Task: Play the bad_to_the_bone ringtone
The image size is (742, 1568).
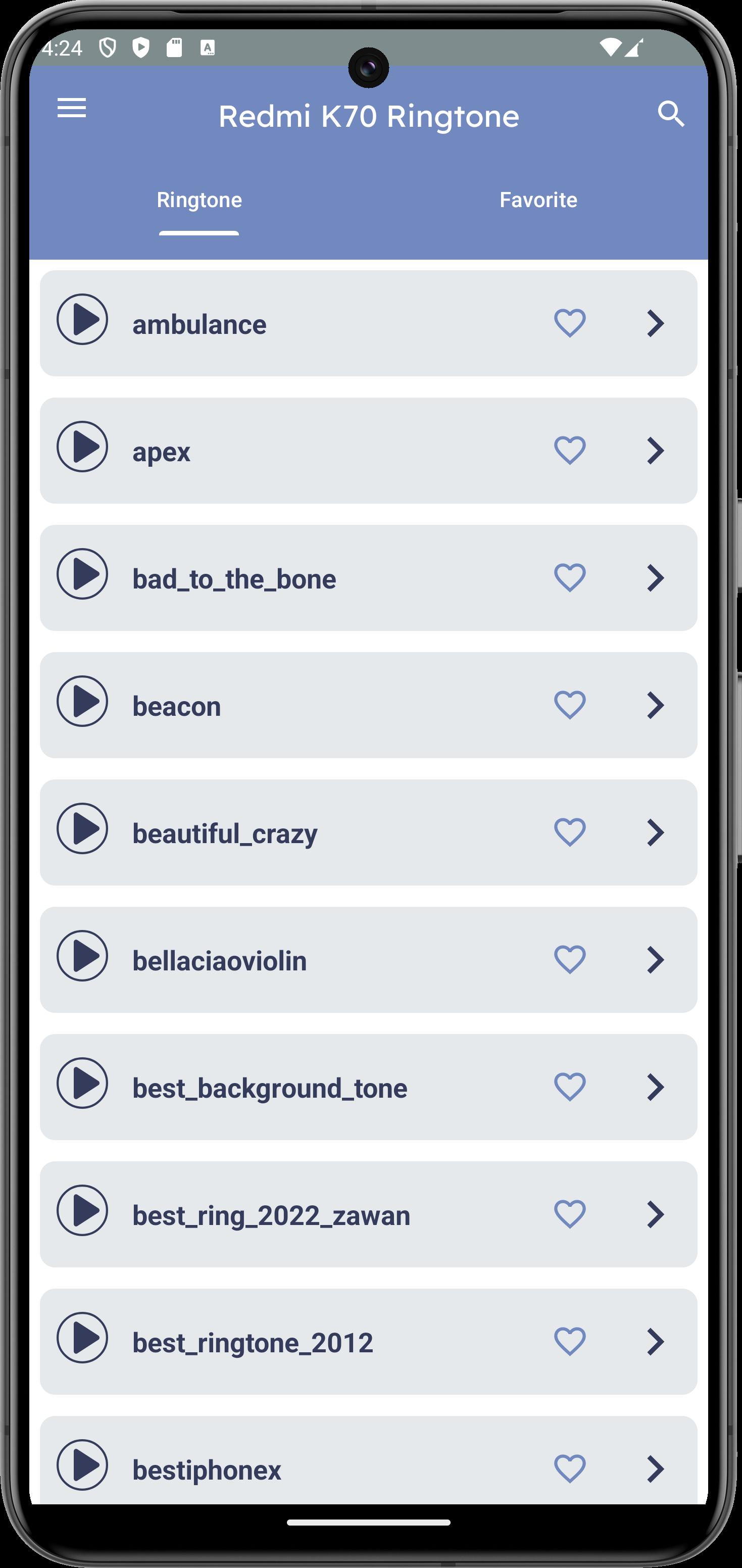Action: [82, 574]
